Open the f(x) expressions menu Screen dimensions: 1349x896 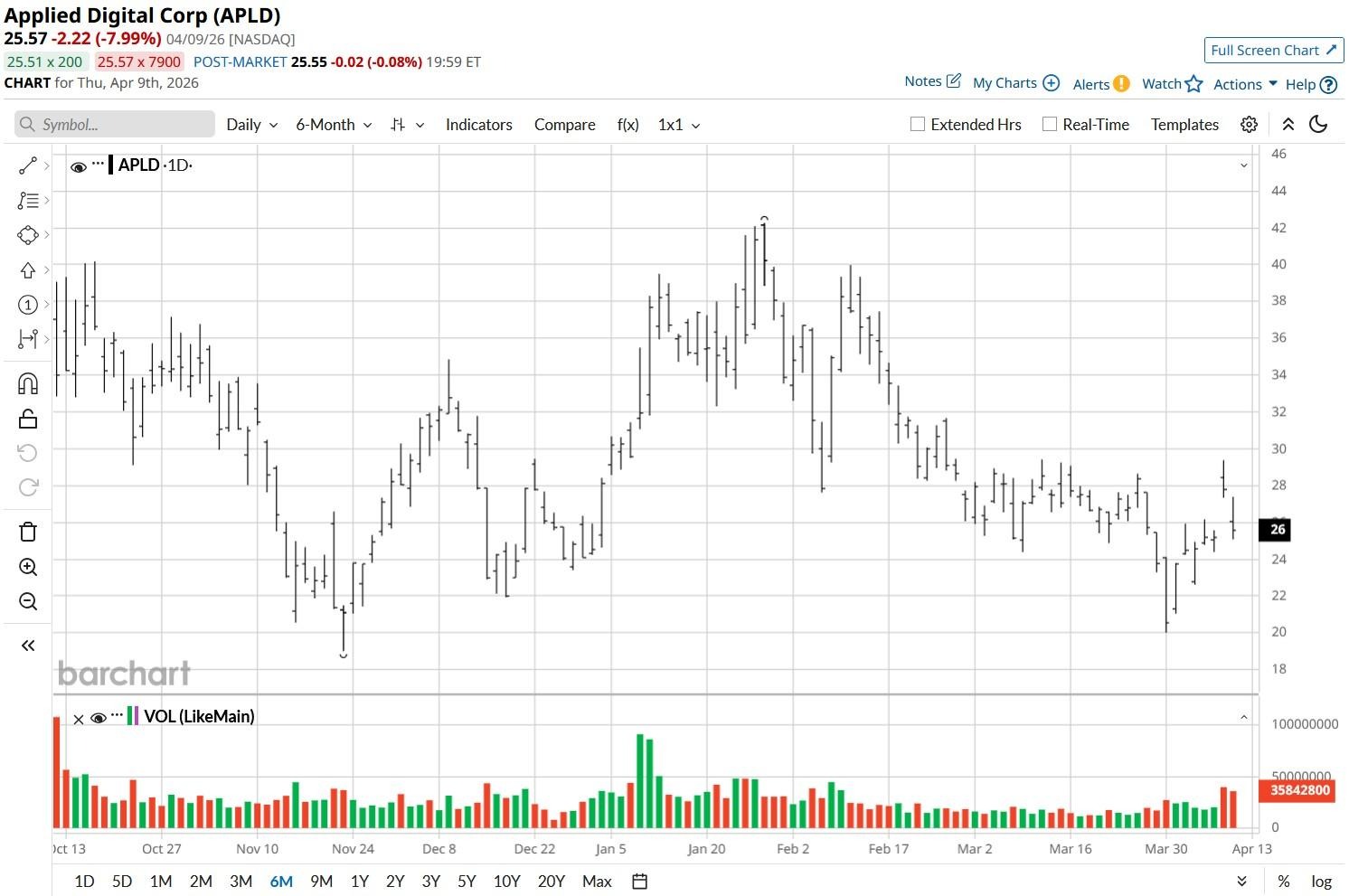(x=628, y=125)
